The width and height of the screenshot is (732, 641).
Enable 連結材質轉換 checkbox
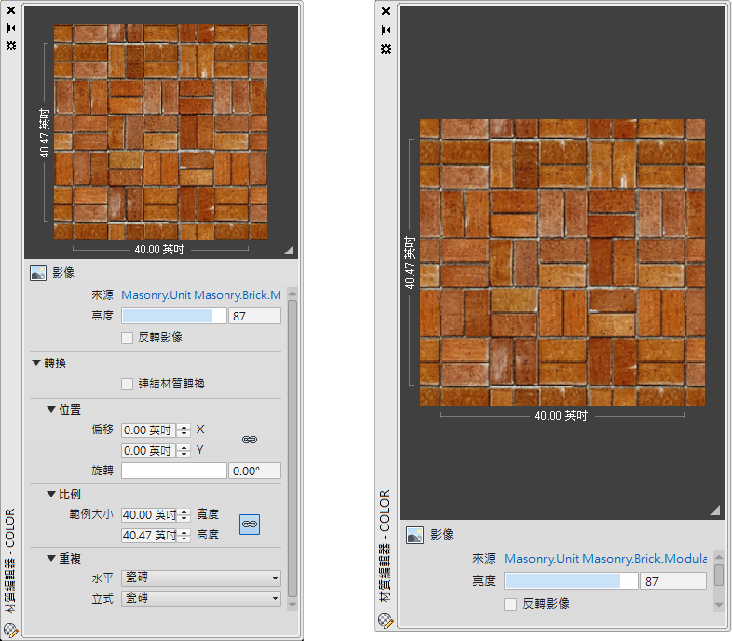pos(127,384)
